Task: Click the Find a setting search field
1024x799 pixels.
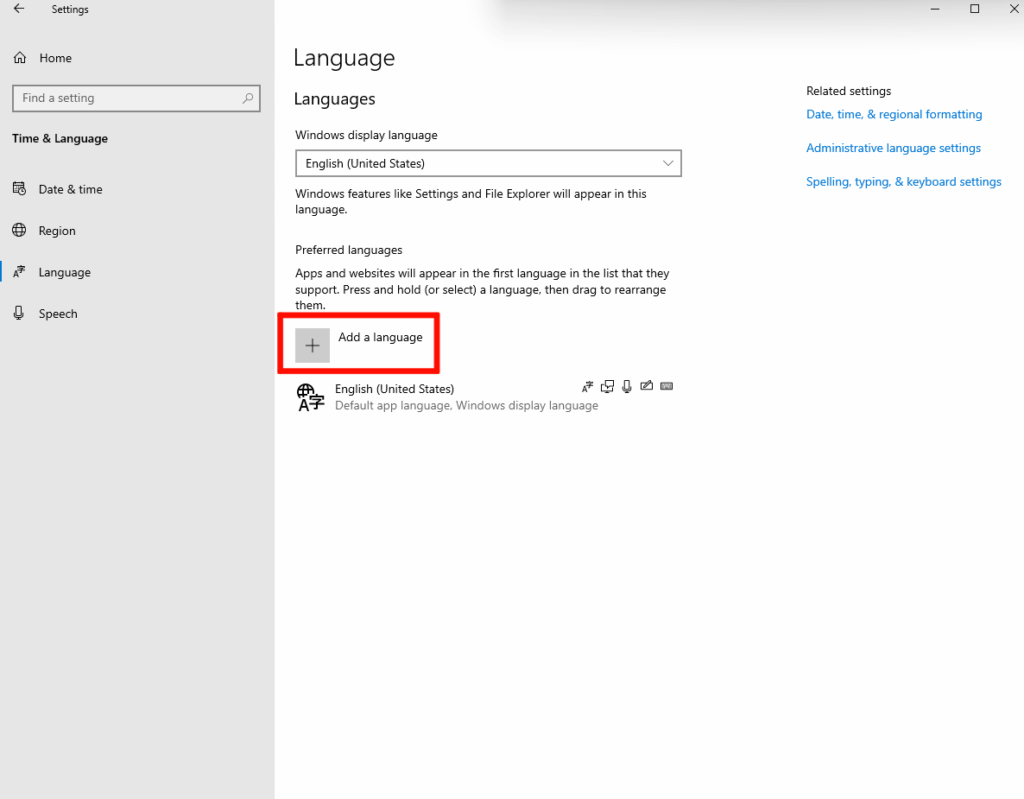Action: 125,98
